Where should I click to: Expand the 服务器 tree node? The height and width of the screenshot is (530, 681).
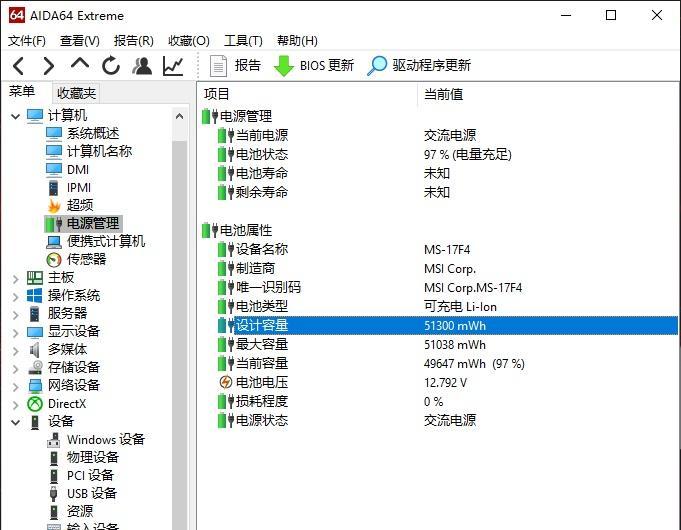(x=16, y=315)
